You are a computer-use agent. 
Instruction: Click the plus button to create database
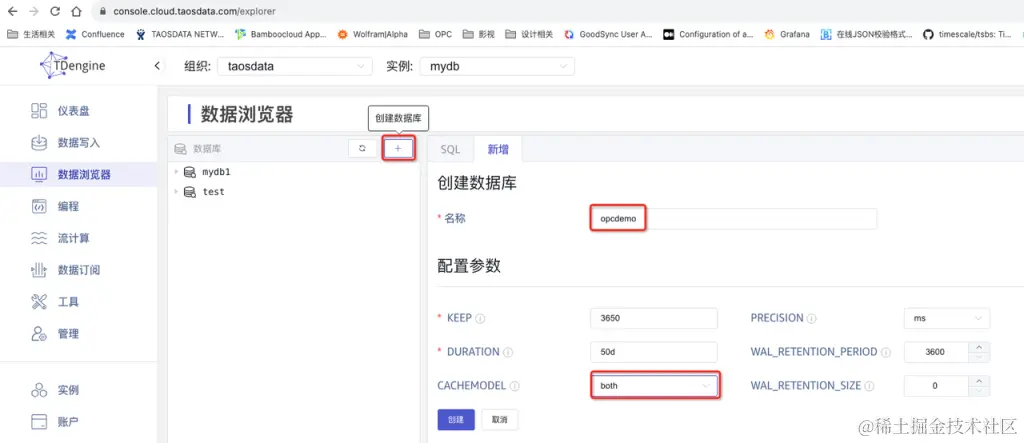tap(398, 149)
